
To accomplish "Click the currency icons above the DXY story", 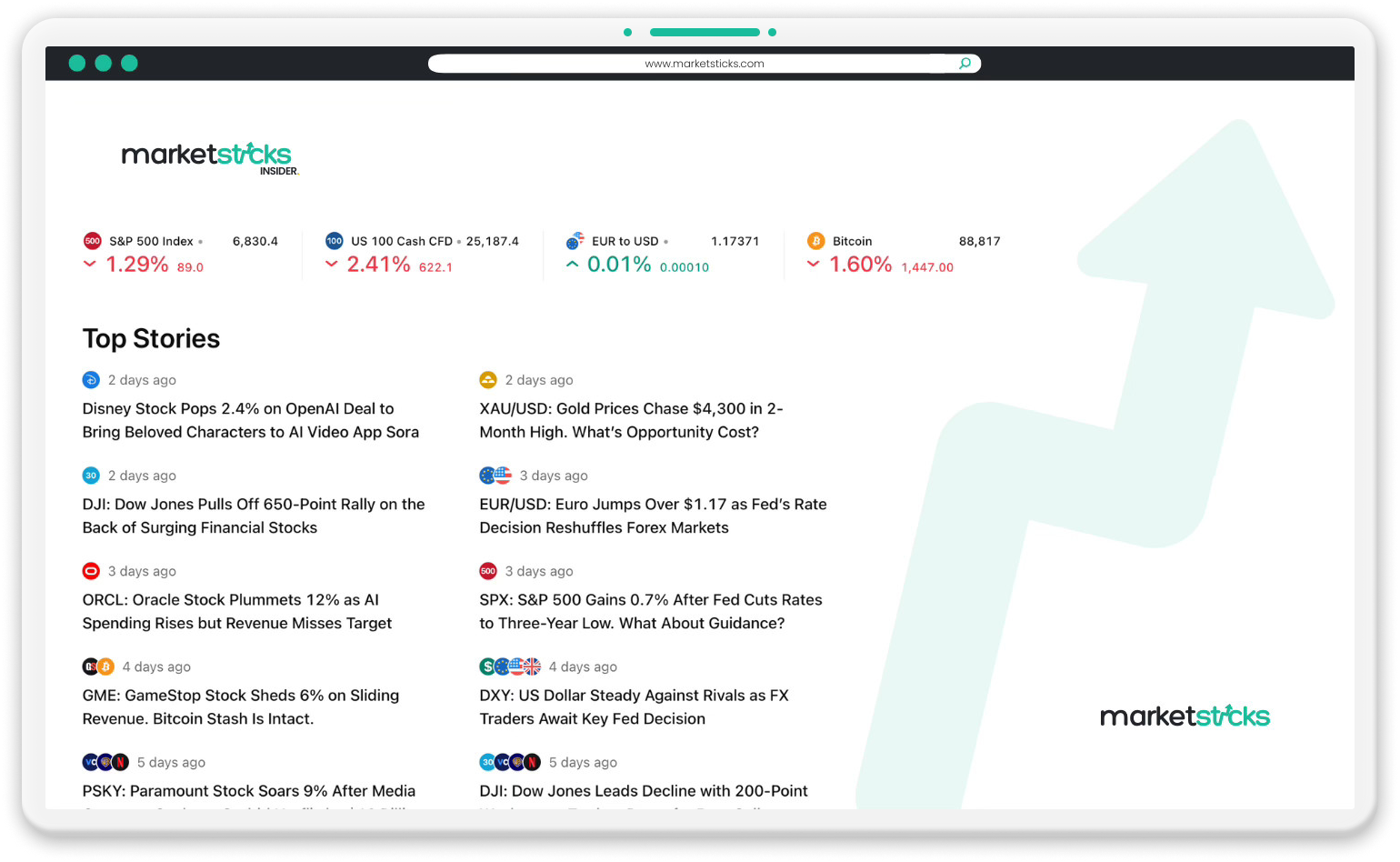I will point(510,667).
